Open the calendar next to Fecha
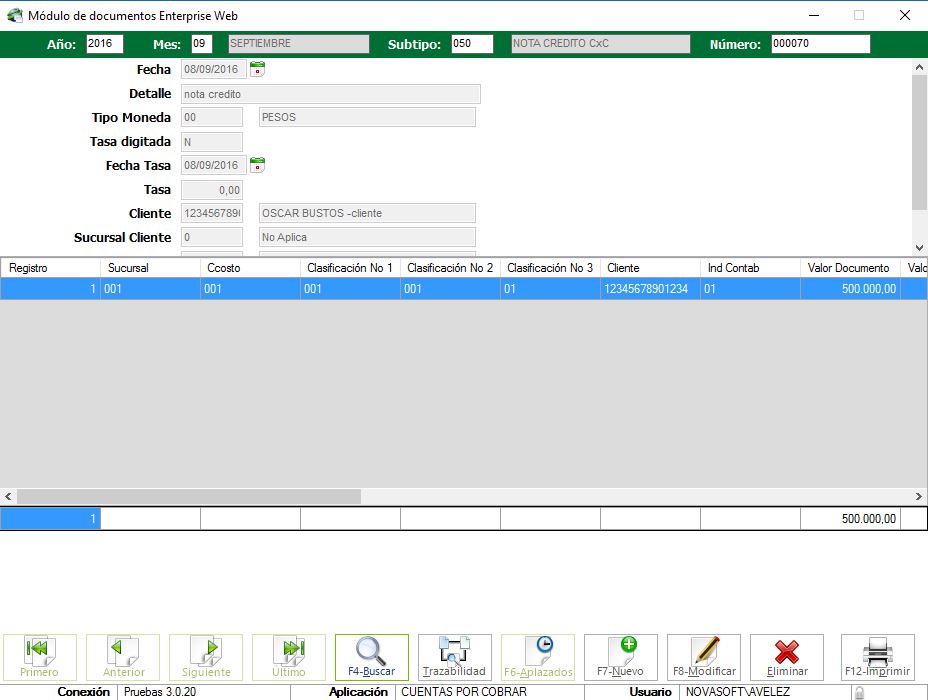This screenshot has height=700, width=928. pos(257,69)
